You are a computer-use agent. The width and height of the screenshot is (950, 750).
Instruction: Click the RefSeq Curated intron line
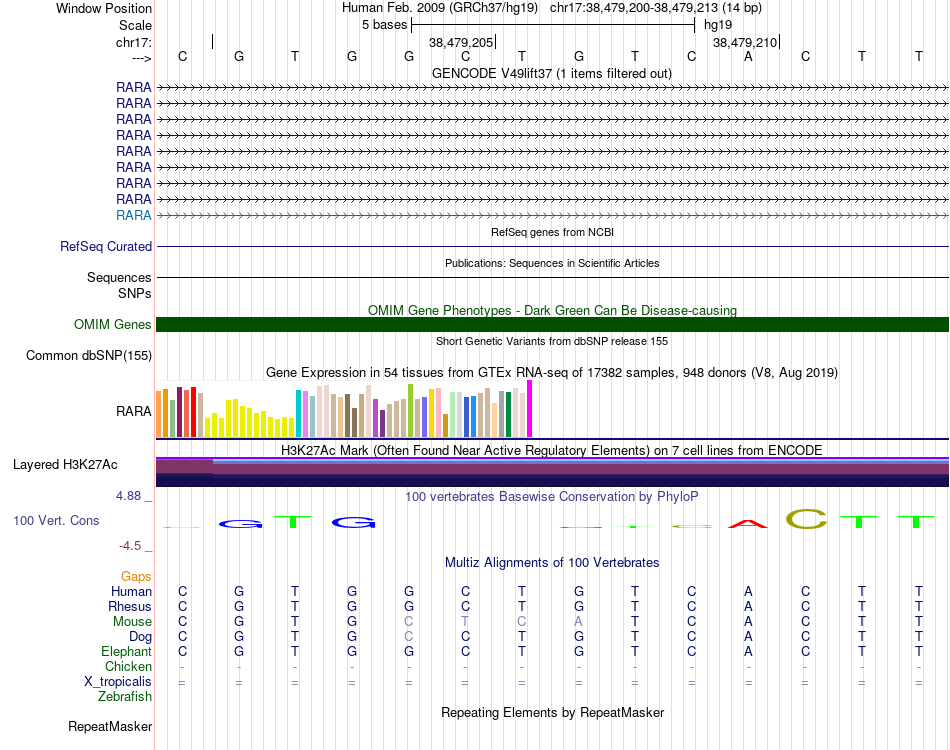pyautogui.click(x=553, y=247)
